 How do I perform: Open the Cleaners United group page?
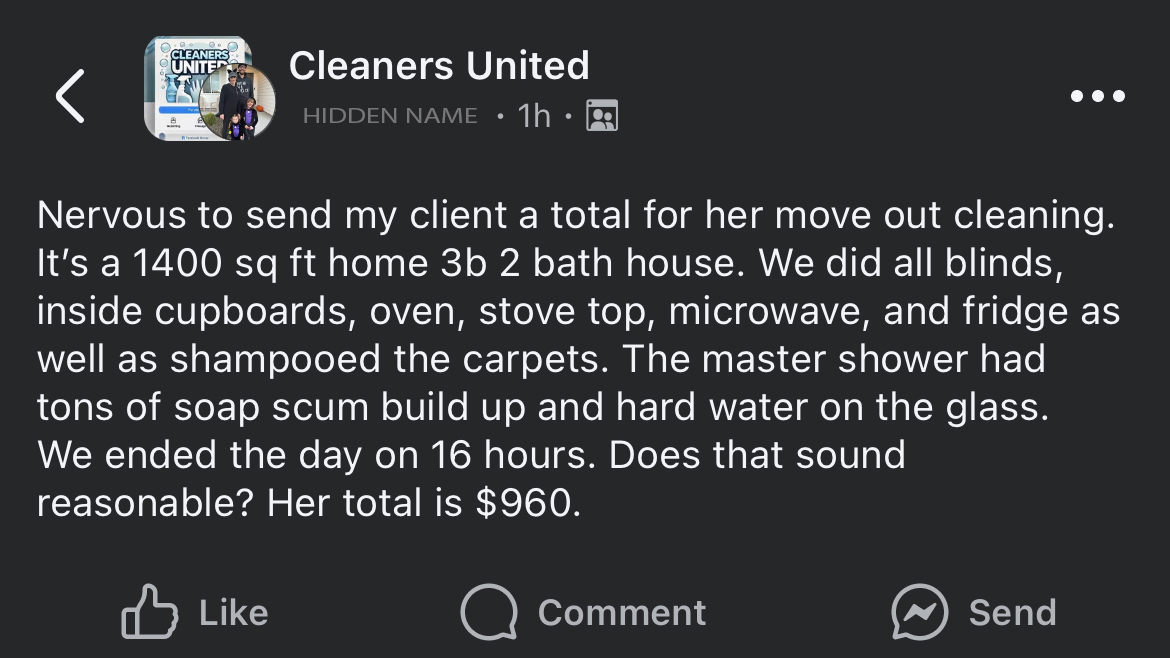pyautogui.click(x=440, y=65)
